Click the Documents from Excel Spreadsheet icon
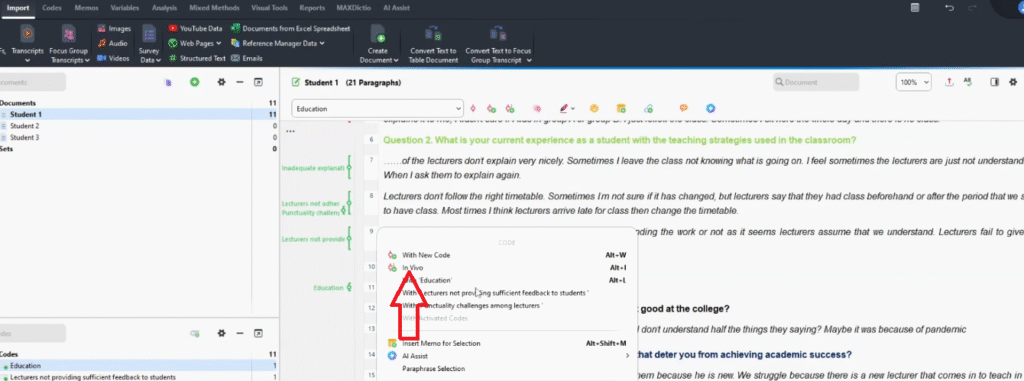1024x381 pixels. tap(236, 29)
